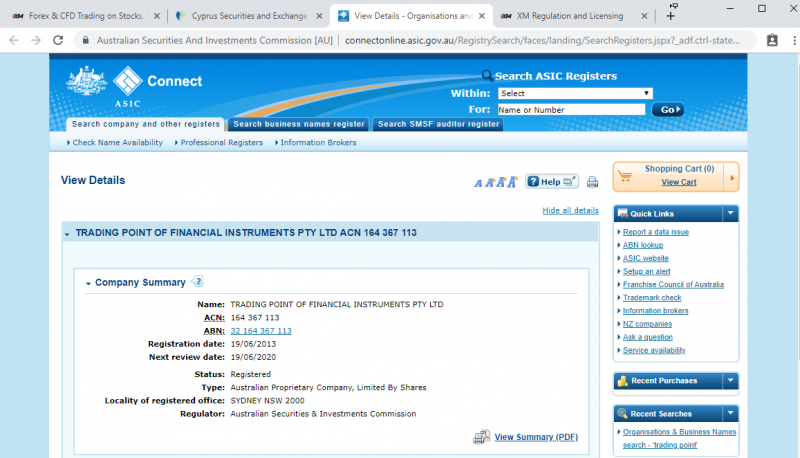Screen dimensions: 800x458
Task: Reload the current page
Action: [58, 40]
